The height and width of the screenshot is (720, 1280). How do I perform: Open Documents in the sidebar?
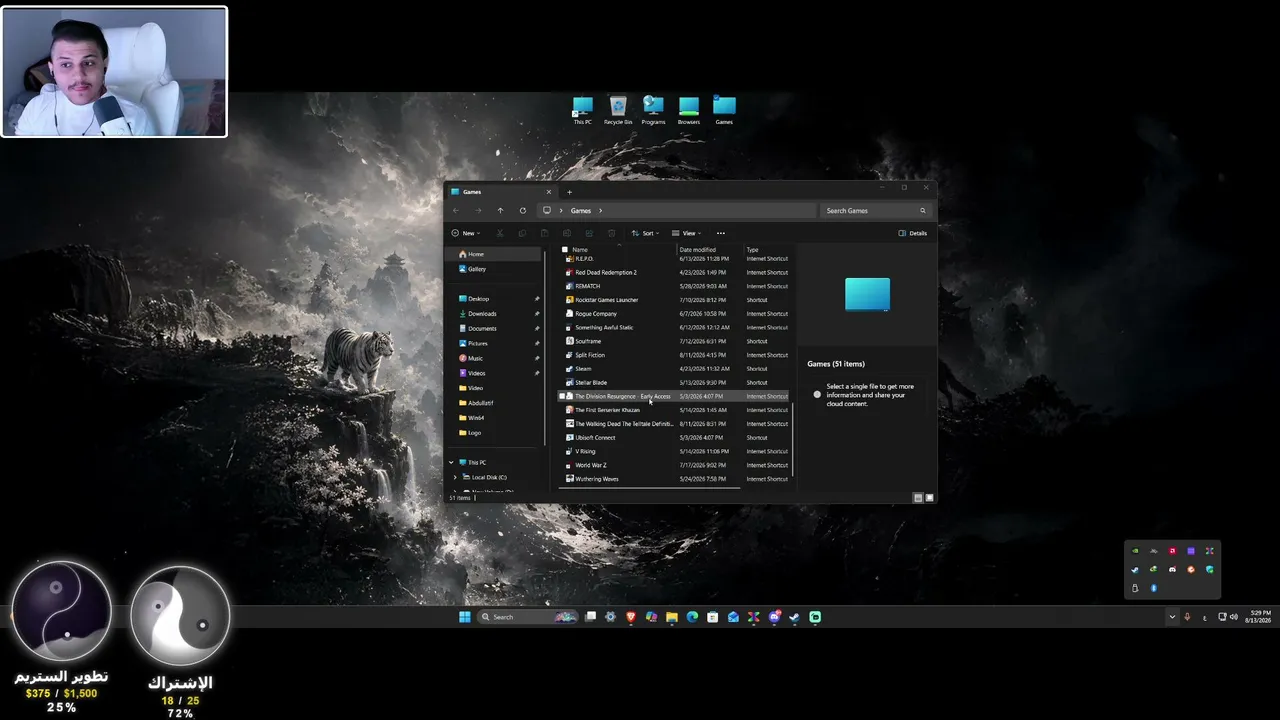(494, 328)
